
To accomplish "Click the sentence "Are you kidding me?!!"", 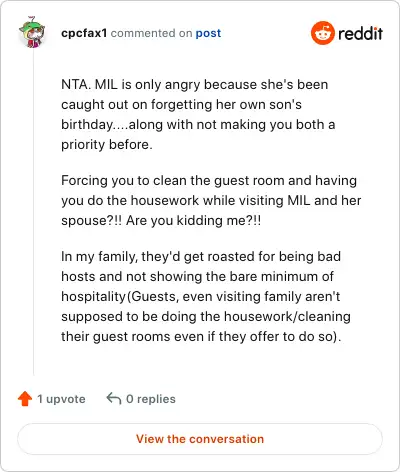I will point(193,220).
